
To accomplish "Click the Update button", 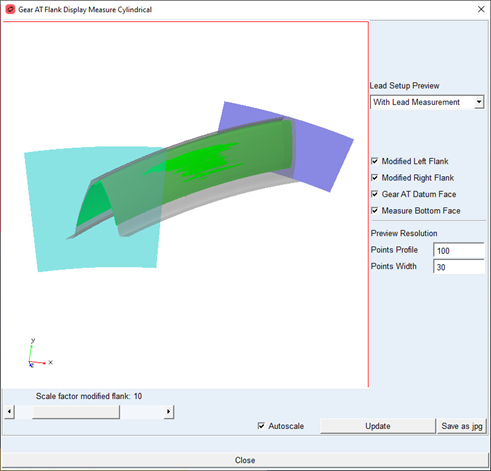I will tap(378, 426).
